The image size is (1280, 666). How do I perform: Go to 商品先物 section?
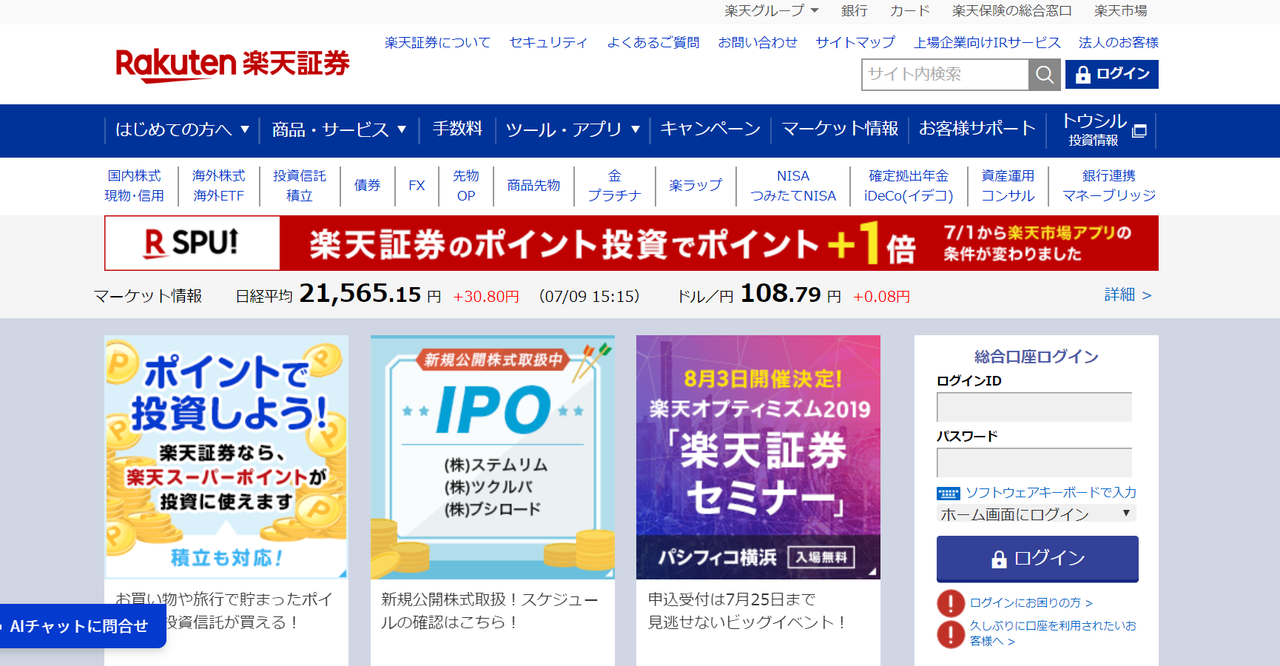[x=534, y=186]
